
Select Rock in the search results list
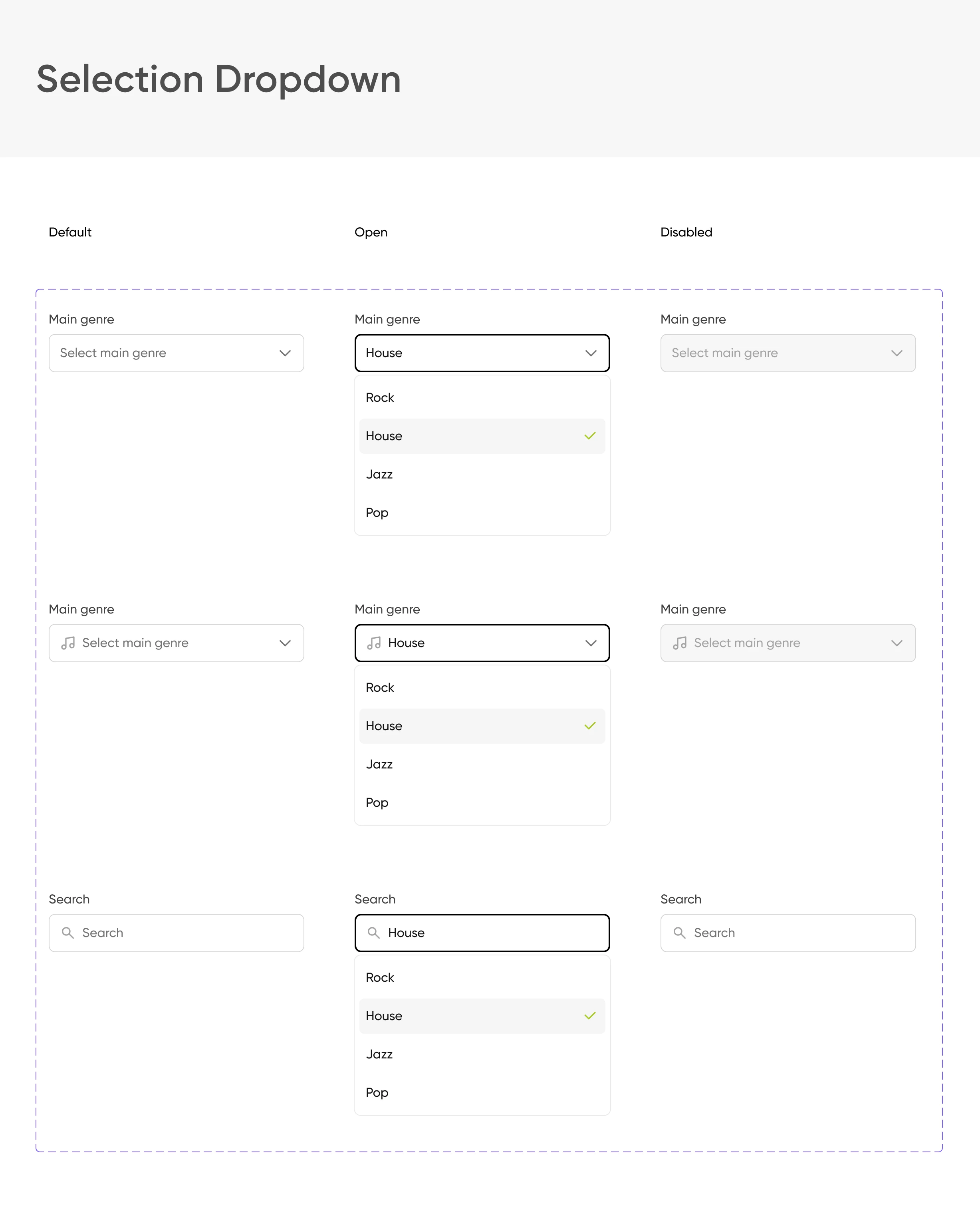[380, 977]
